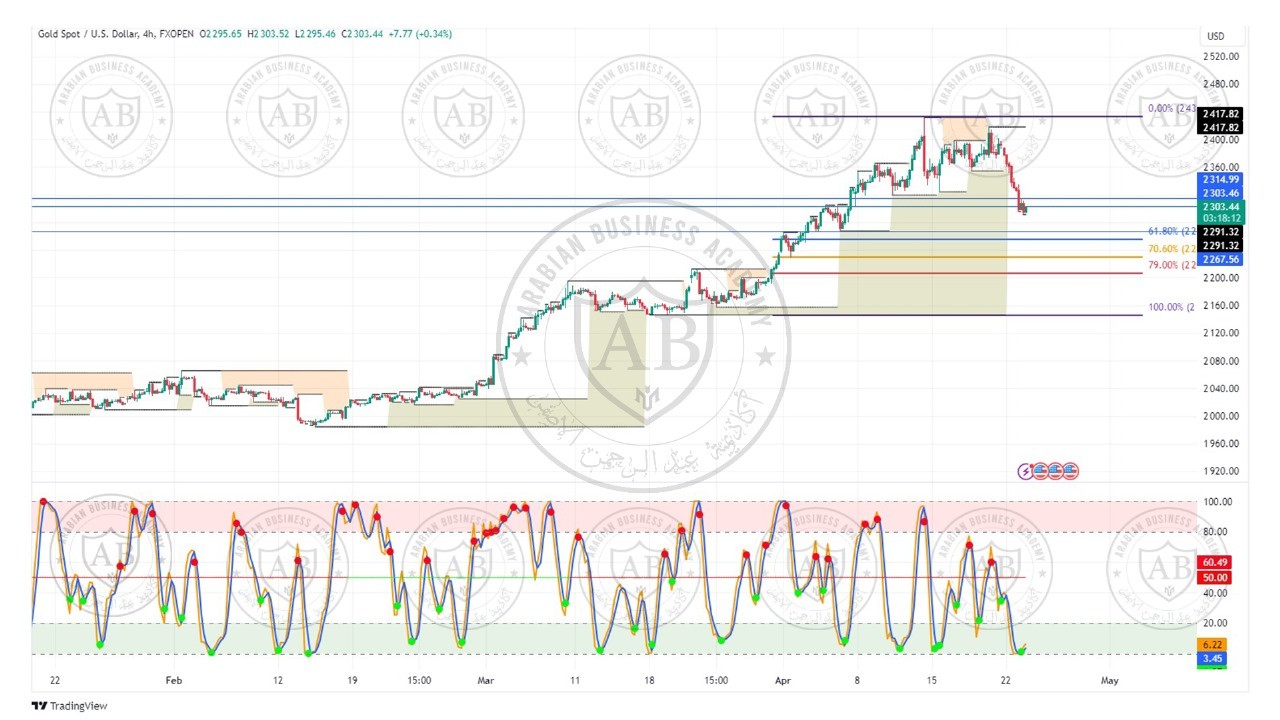Click the 20.00 oscillator scale label
Image resolution: width=1280 pixels, height=720 pixels.
point(1217,624)
